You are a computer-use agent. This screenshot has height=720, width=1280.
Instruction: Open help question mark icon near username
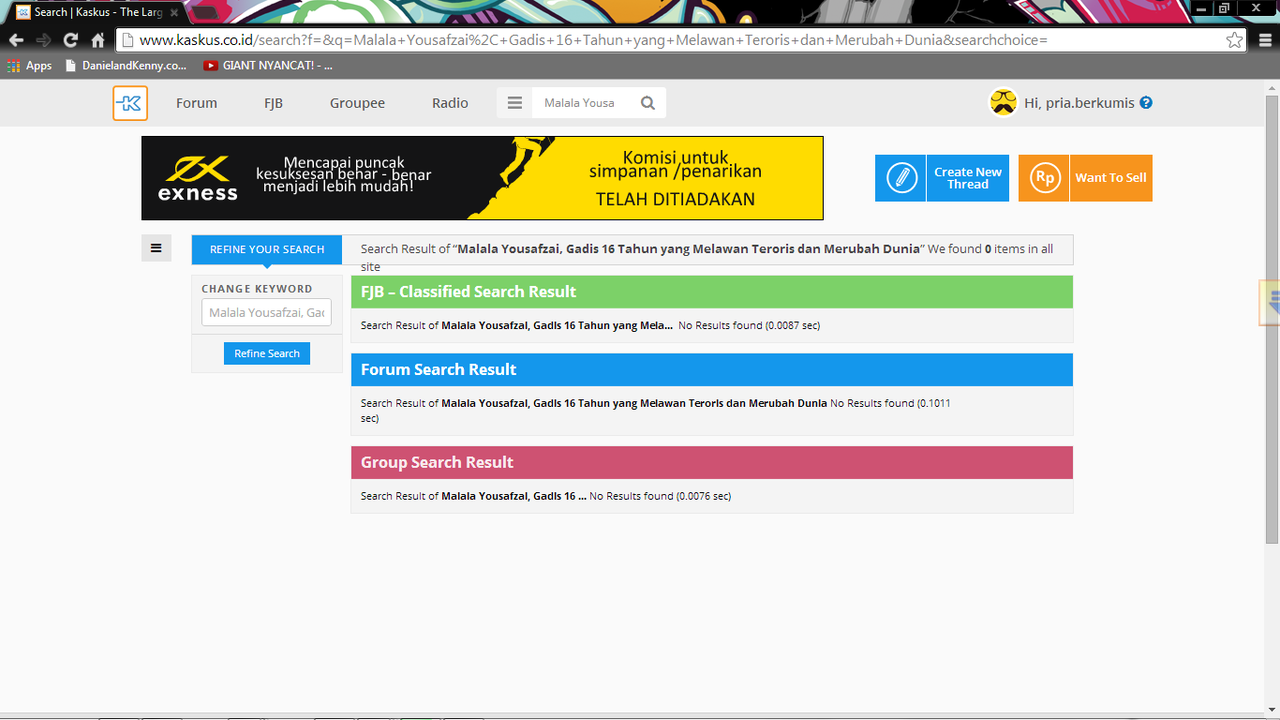pos(1146,102)
